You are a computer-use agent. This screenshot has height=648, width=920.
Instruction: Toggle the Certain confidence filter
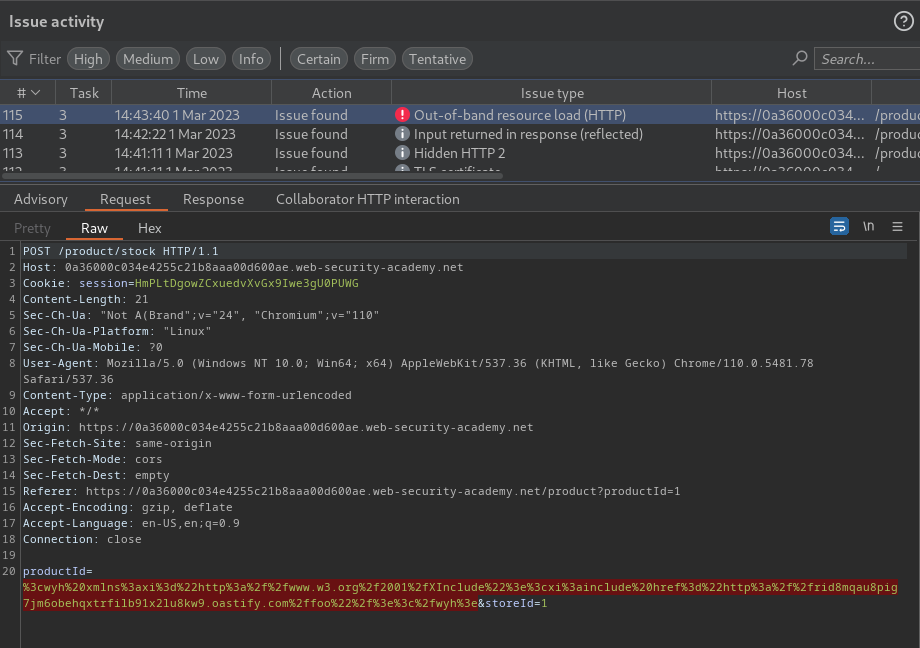319,59
